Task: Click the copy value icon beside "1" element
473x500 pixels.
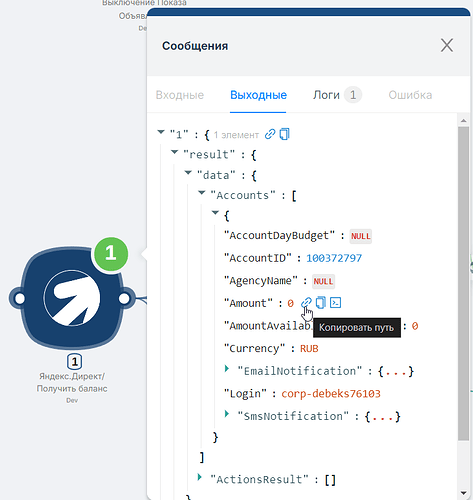Action: (284, 134)
